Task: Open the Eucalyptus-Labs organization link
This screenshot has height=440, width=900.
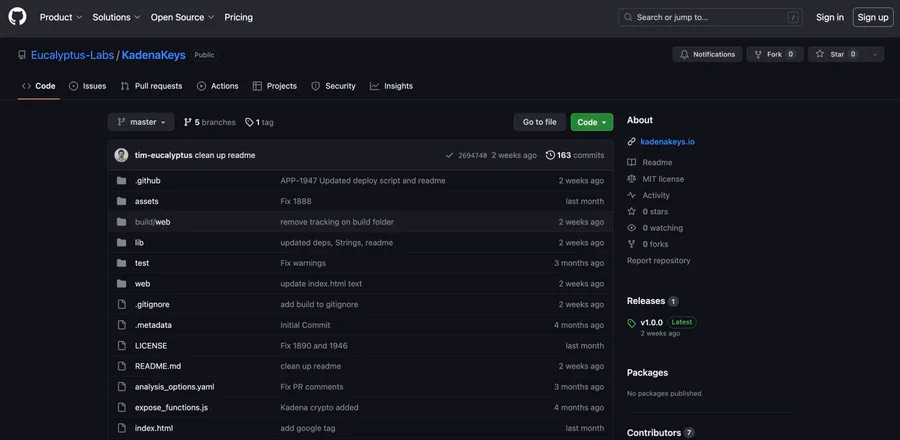Action: pos(72,55)
